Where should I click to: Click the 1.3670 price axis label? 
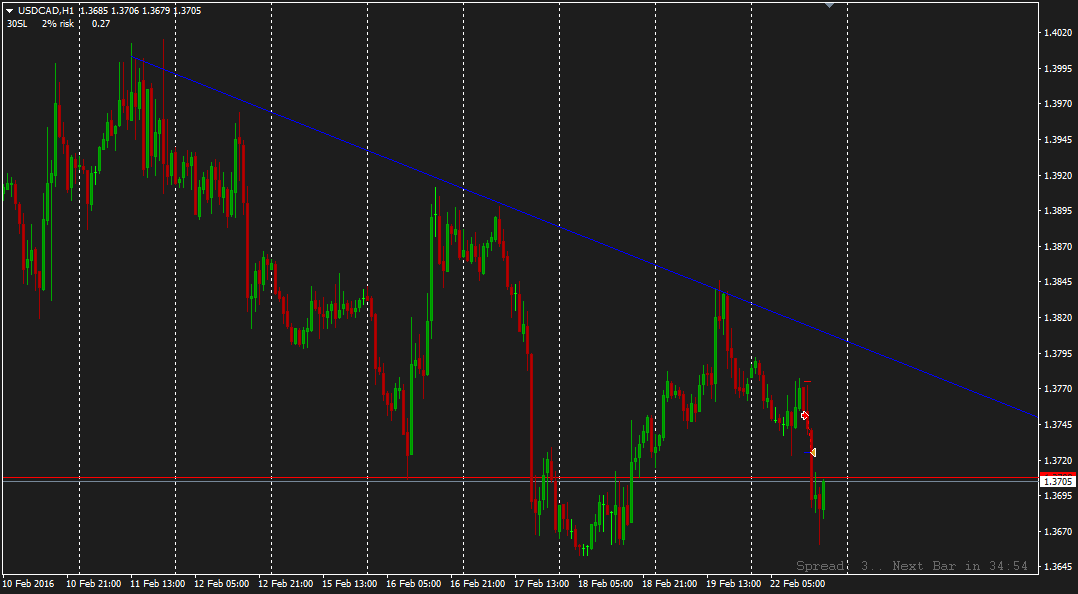point(1059,531)
